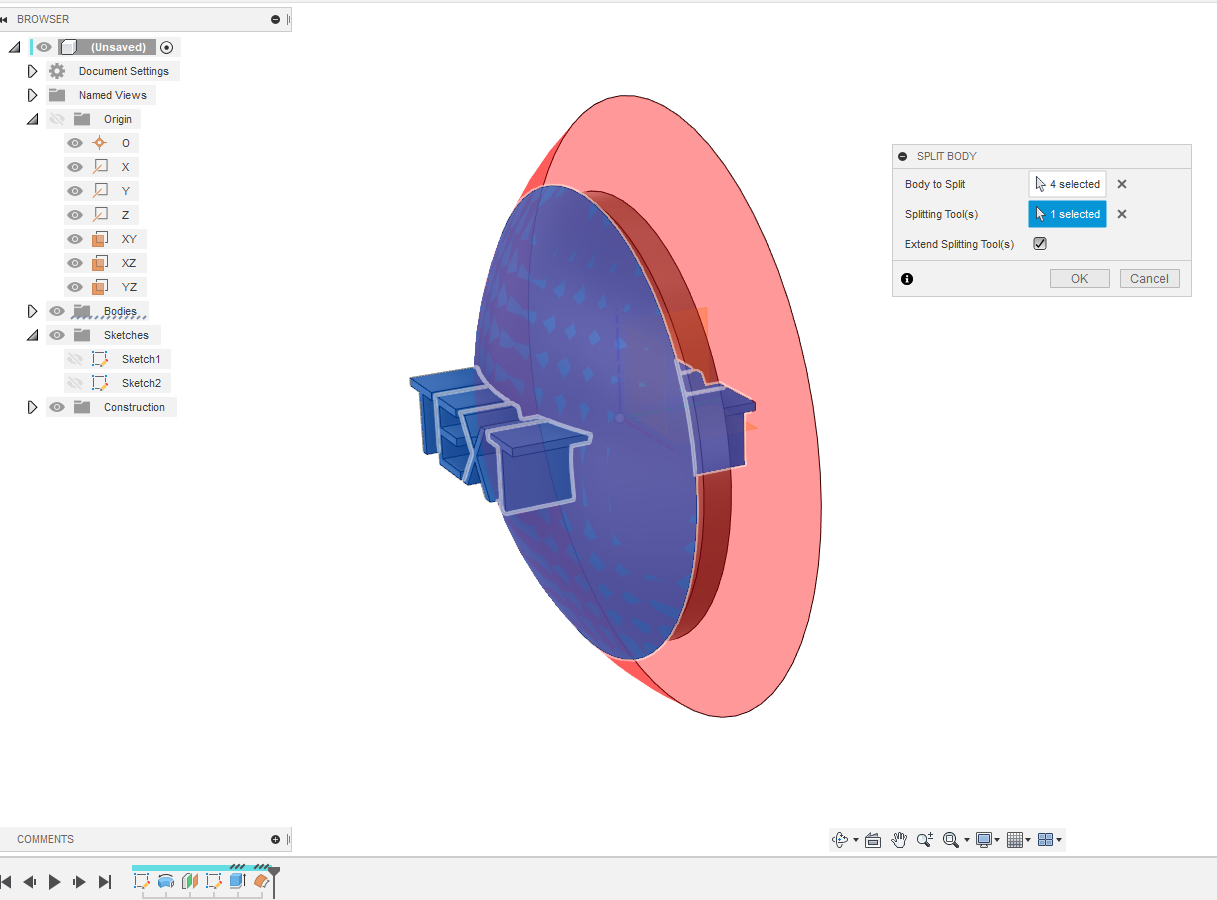
Task: Expand the Document Settings tree item
Action: [x=32, y=70]
